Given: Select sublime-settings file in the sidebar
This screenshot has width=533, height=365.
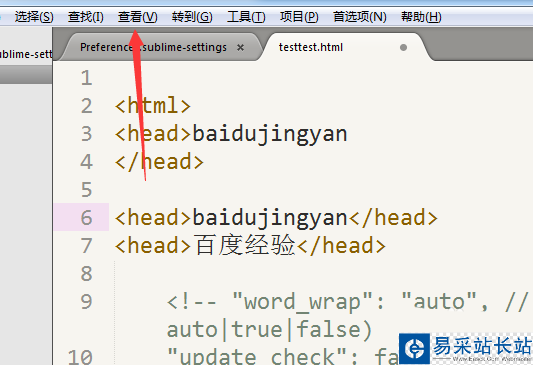Looking at the screenshot, I should [x=26, y=54].
